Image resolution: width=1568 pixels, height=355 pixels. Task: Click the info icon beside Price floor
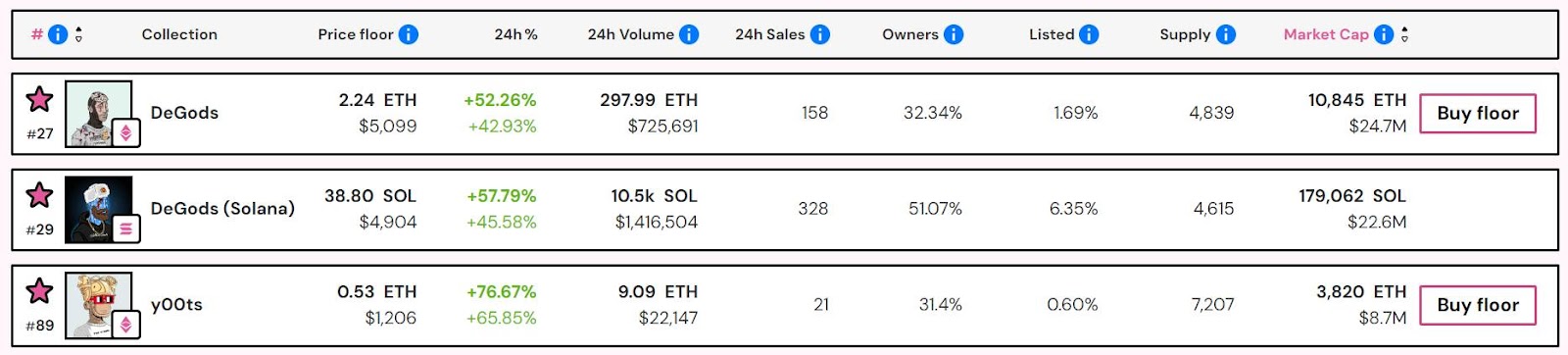[x=409, y=34]
